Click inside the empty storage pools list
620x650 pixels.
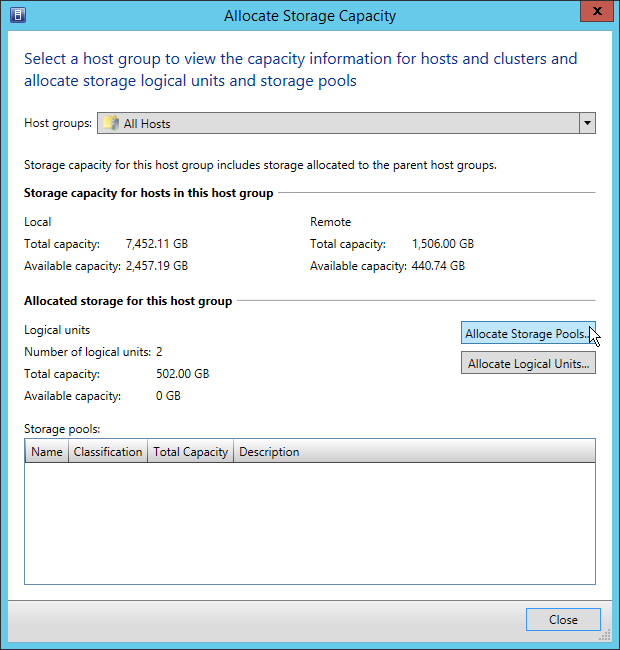click(310, 520)
